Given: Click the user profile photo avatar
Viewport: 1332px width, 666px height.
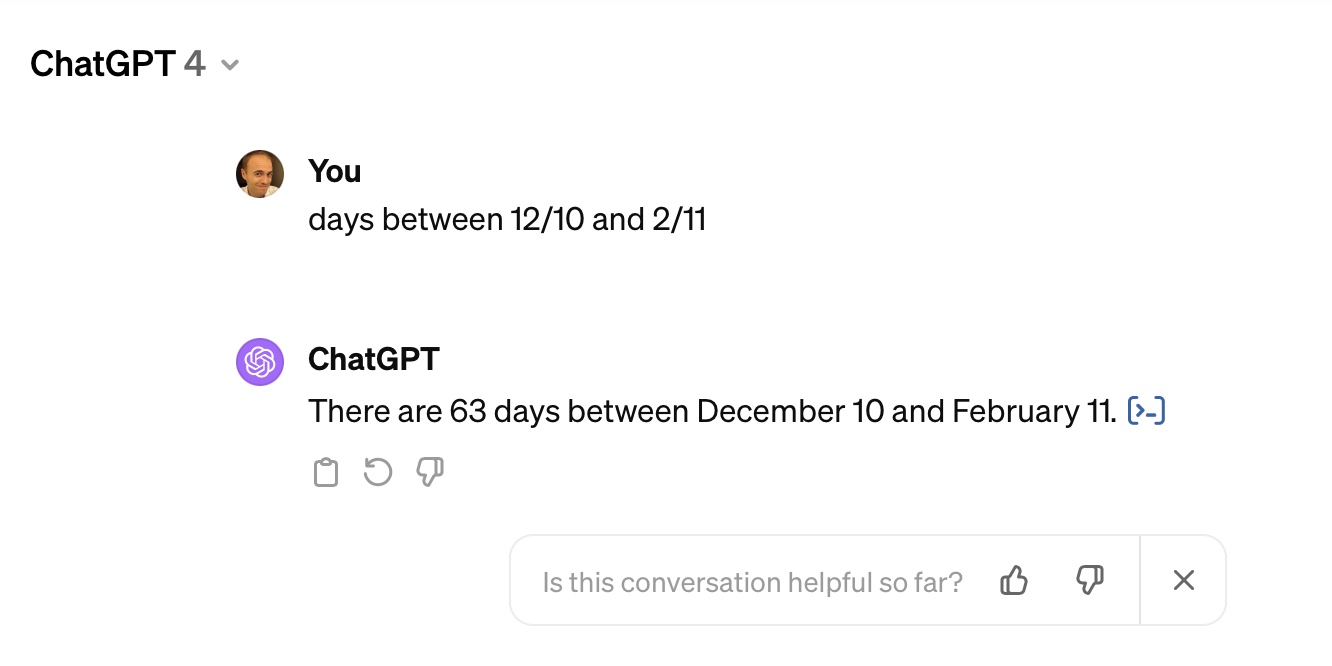Looking at the screenshot, I should (x=260, y=174).
